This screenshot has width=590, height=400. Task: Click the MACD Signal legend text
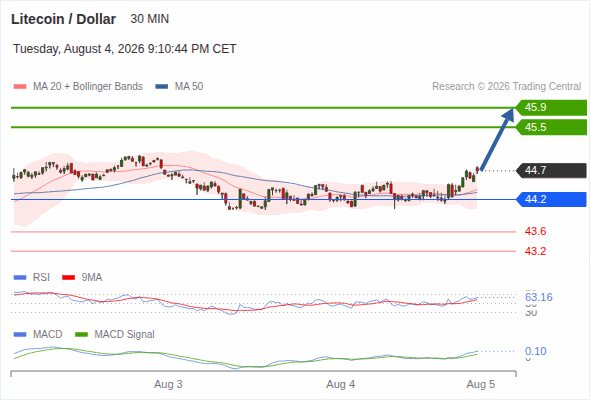click(x=125, y=335)
